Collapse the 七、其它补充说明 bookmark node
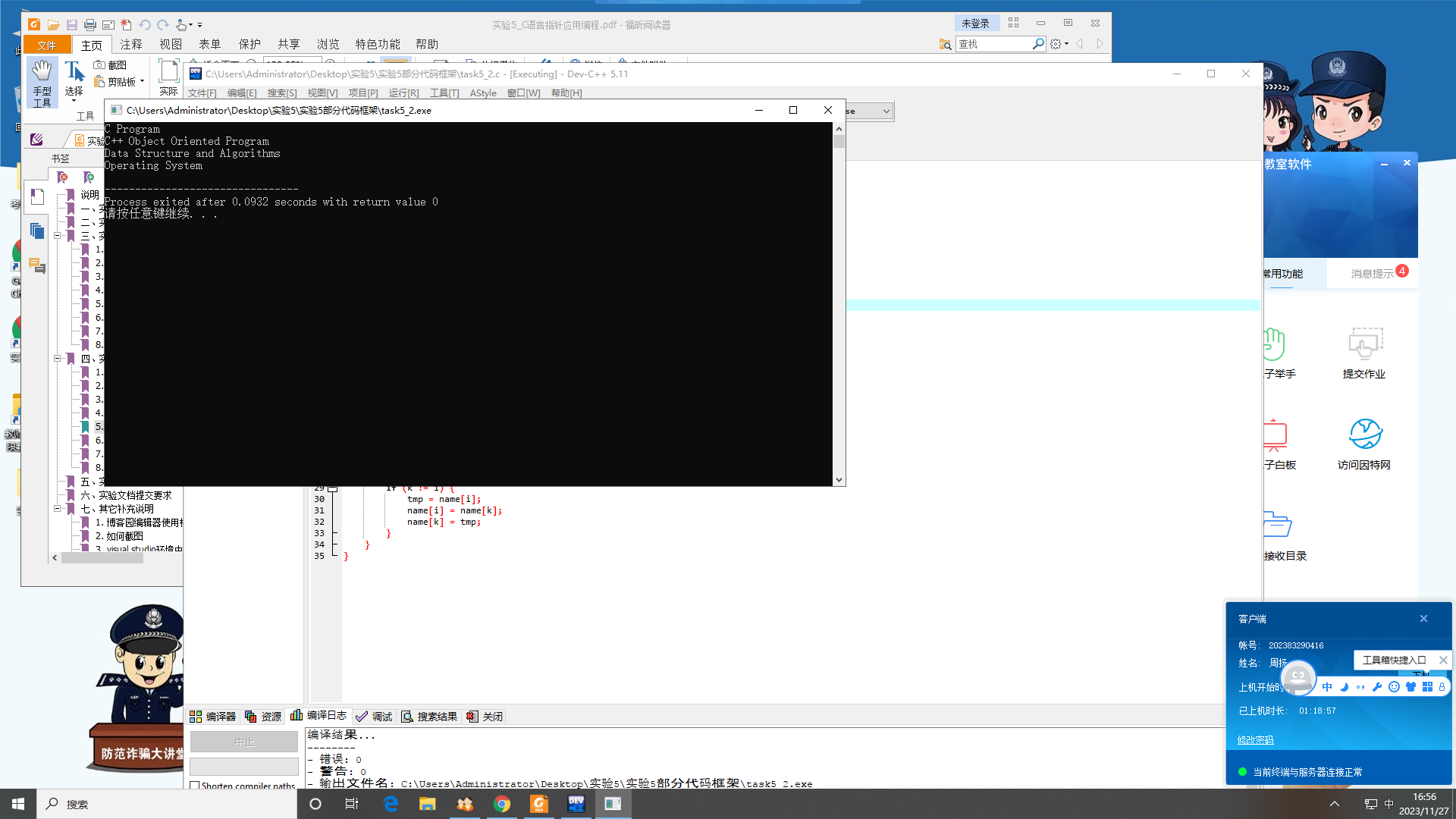The width and height of the screenshot is (1456, 819). (57, 509)
